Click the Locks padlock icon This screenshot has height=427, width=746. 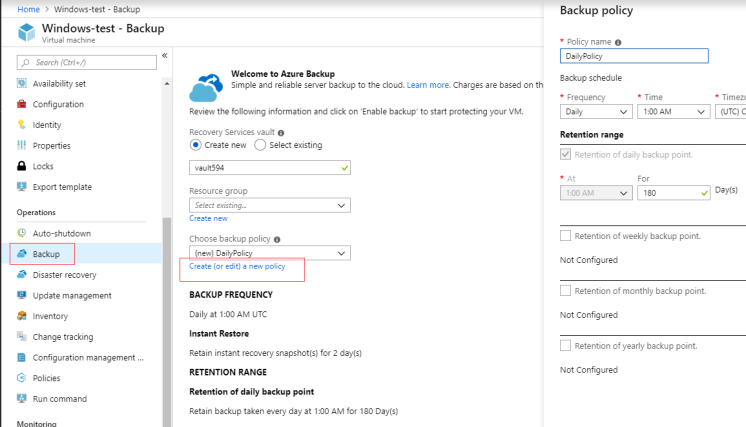pyautogui.click(x=21, y=166)
